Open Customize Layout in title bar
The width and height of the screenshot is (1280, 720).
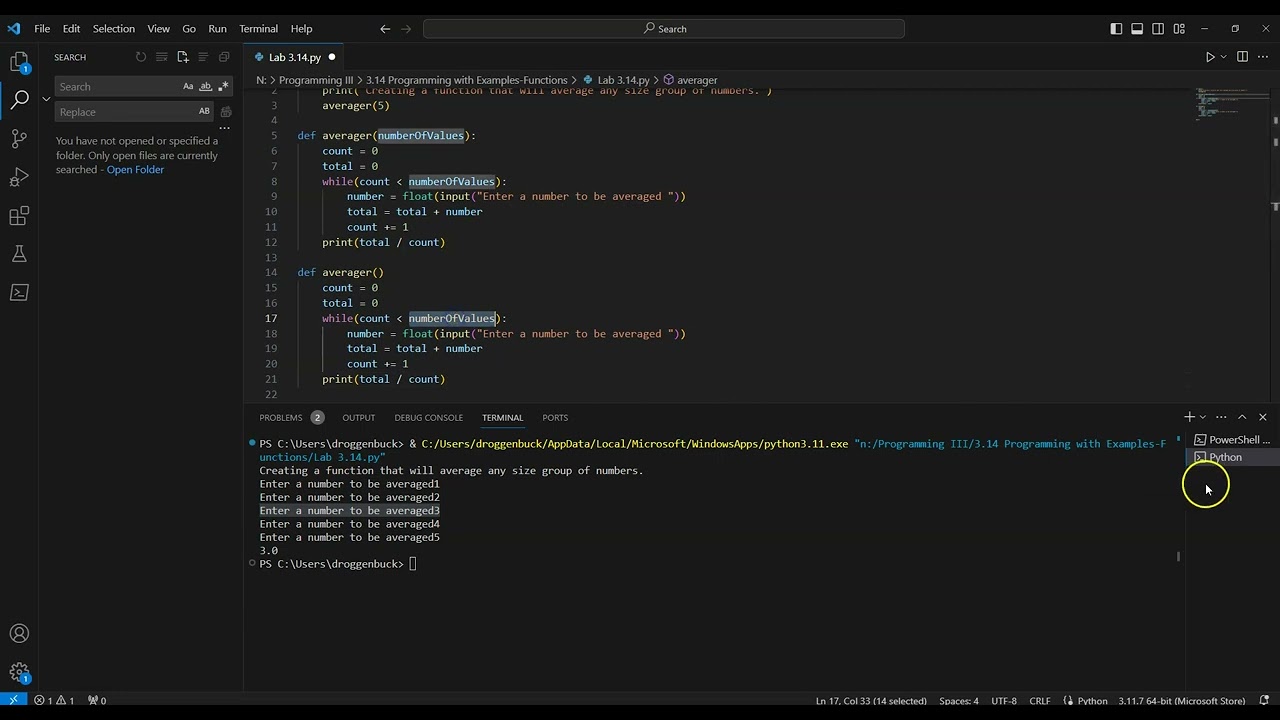pyautogui.click(x=1179, y=29)
